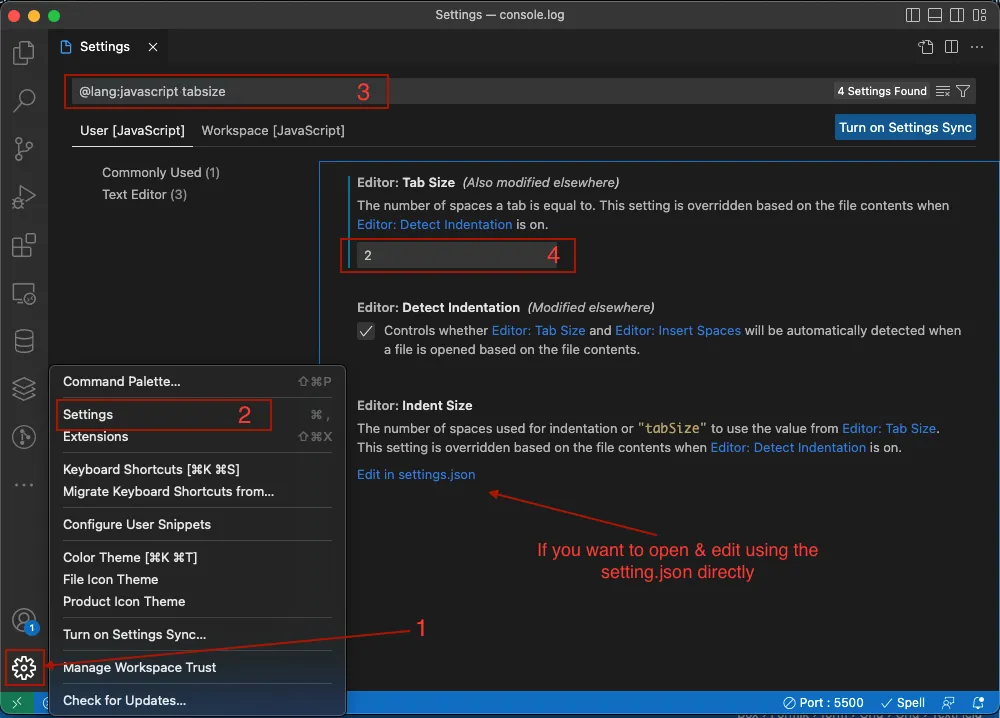Open the Explorer view in activity bar
Viewport: 1000px width, 718px height.
click(24, 52)
